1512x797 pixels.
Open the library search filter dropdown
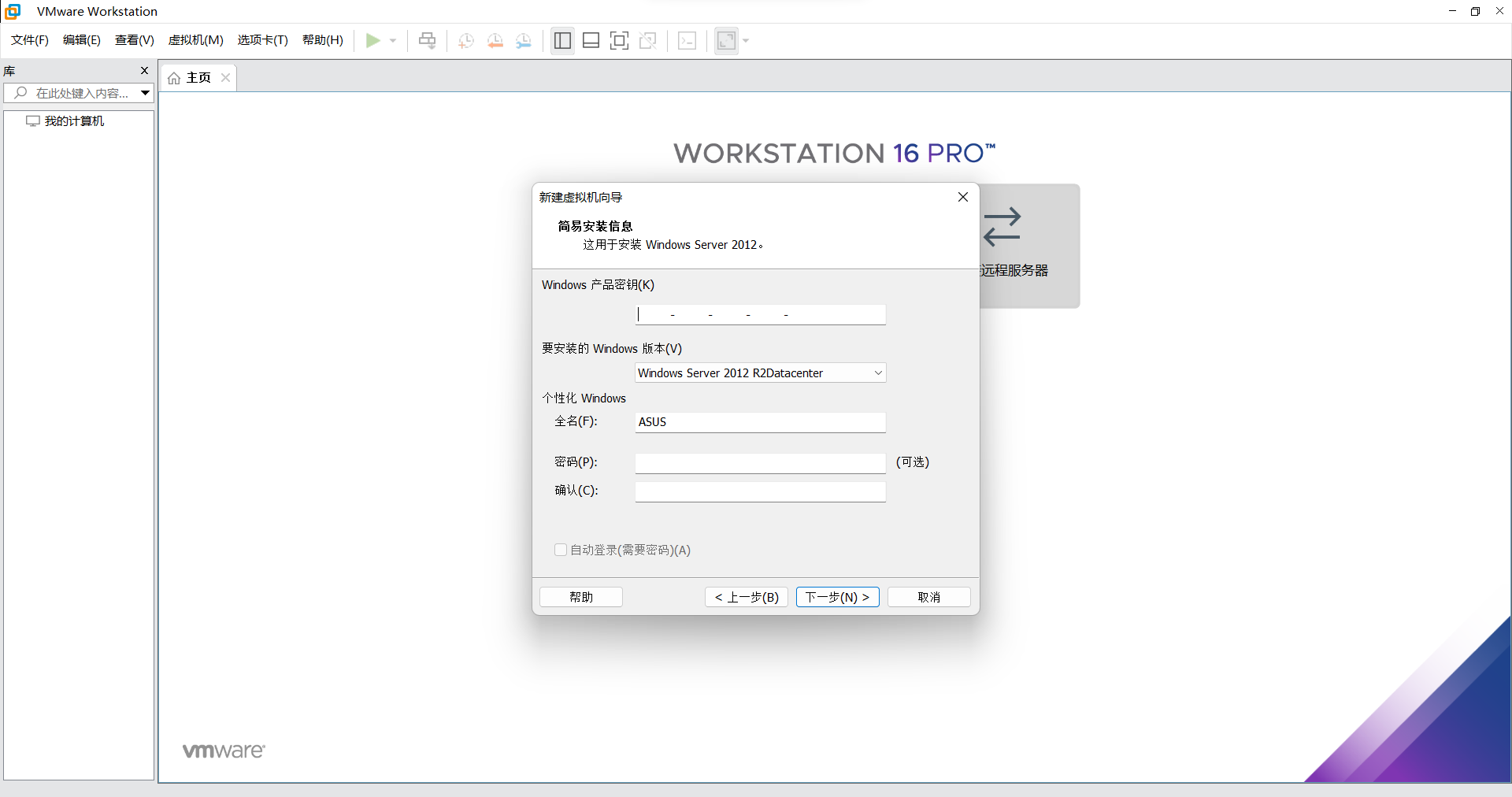(145, 93)
